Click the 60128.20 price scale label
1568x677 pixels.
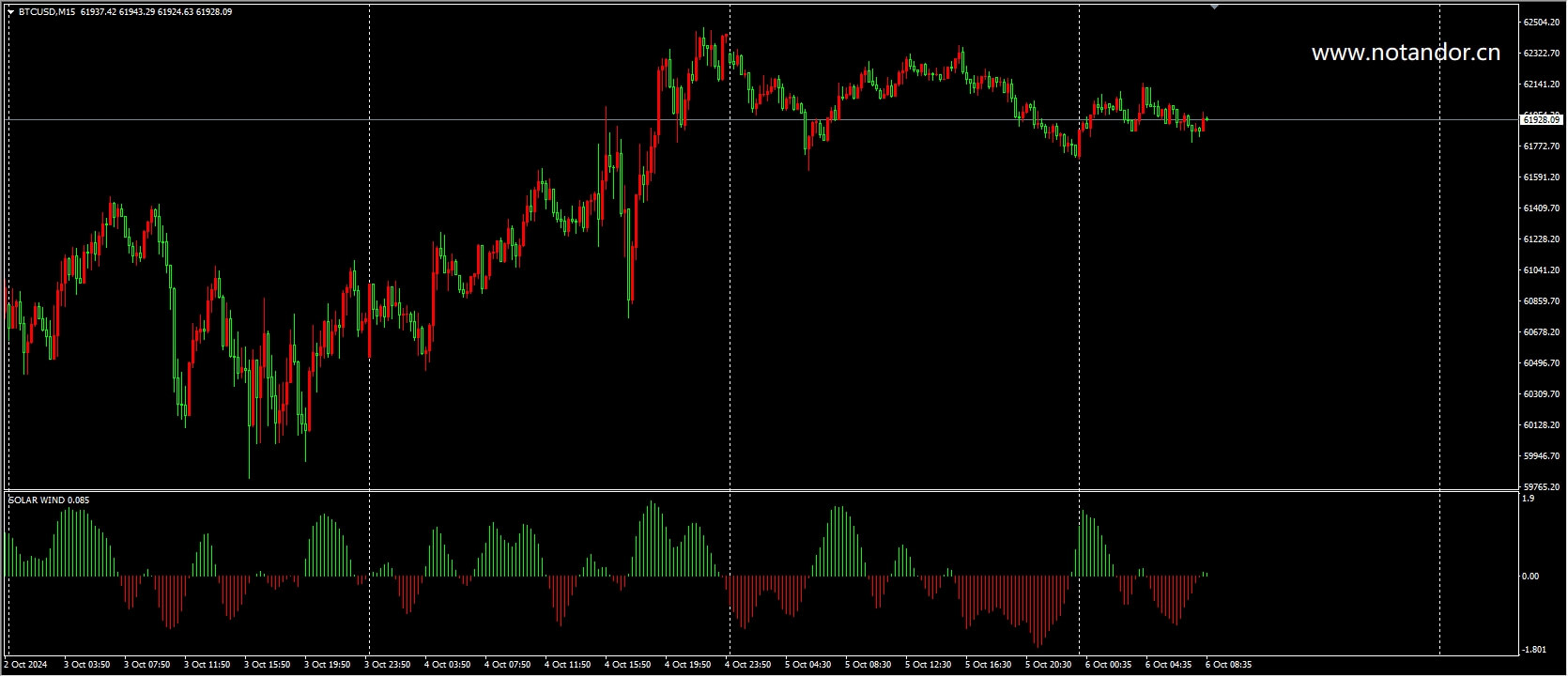coord(1541,425)
